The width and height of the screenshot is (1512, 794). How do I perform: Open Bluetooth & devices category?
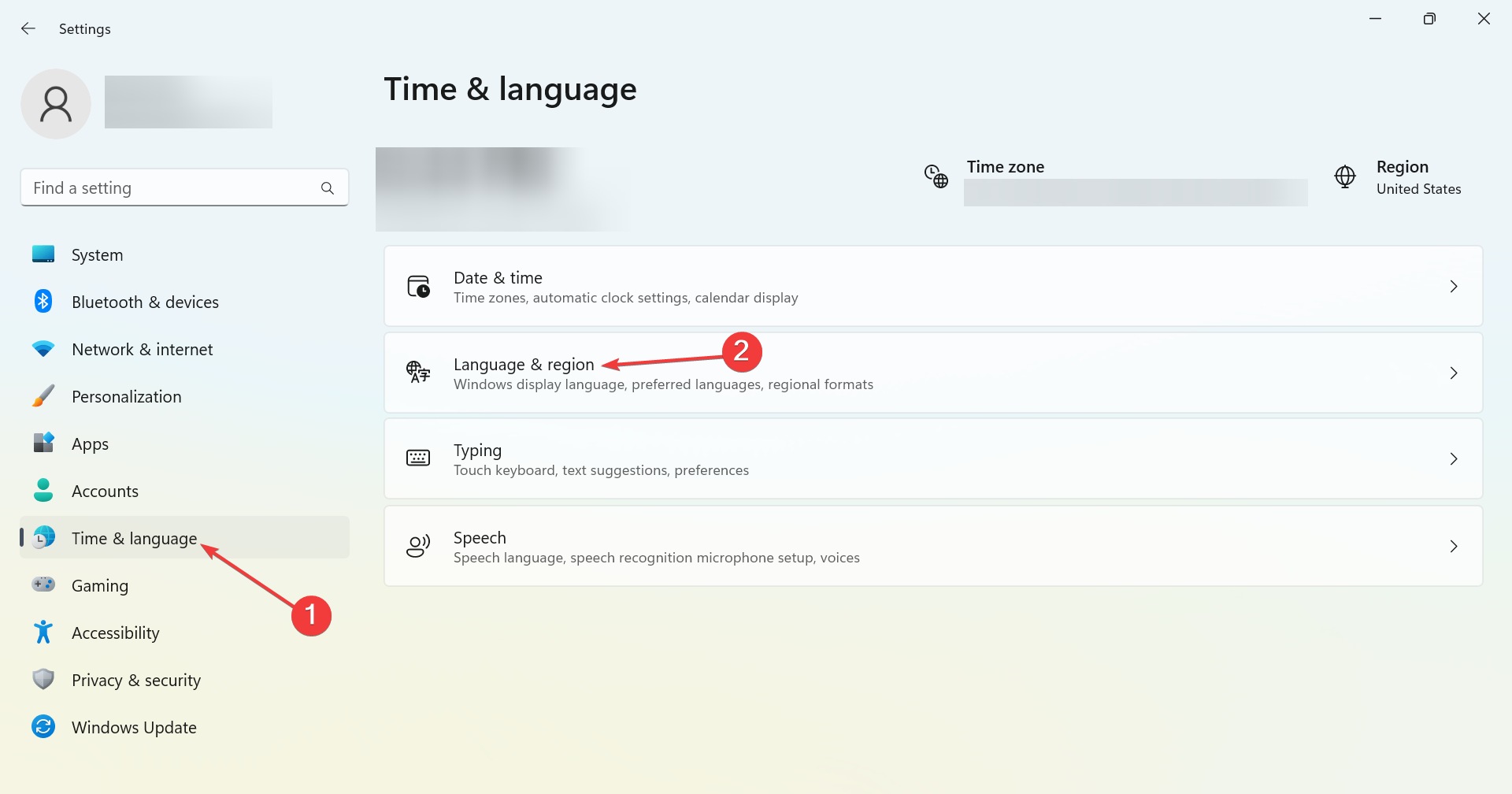tap(184, 302)
